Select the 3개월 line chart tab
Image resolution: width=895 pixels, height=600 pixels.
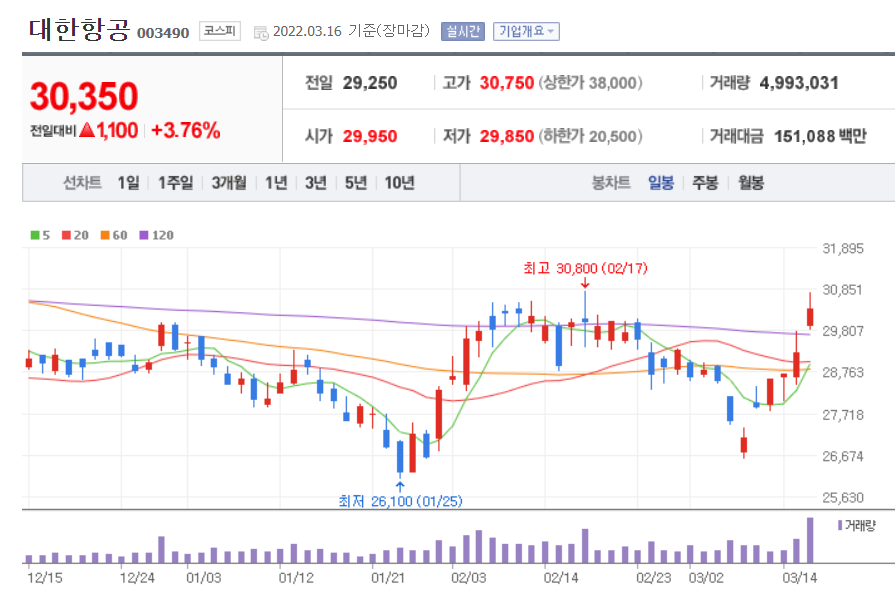(229, 183)
